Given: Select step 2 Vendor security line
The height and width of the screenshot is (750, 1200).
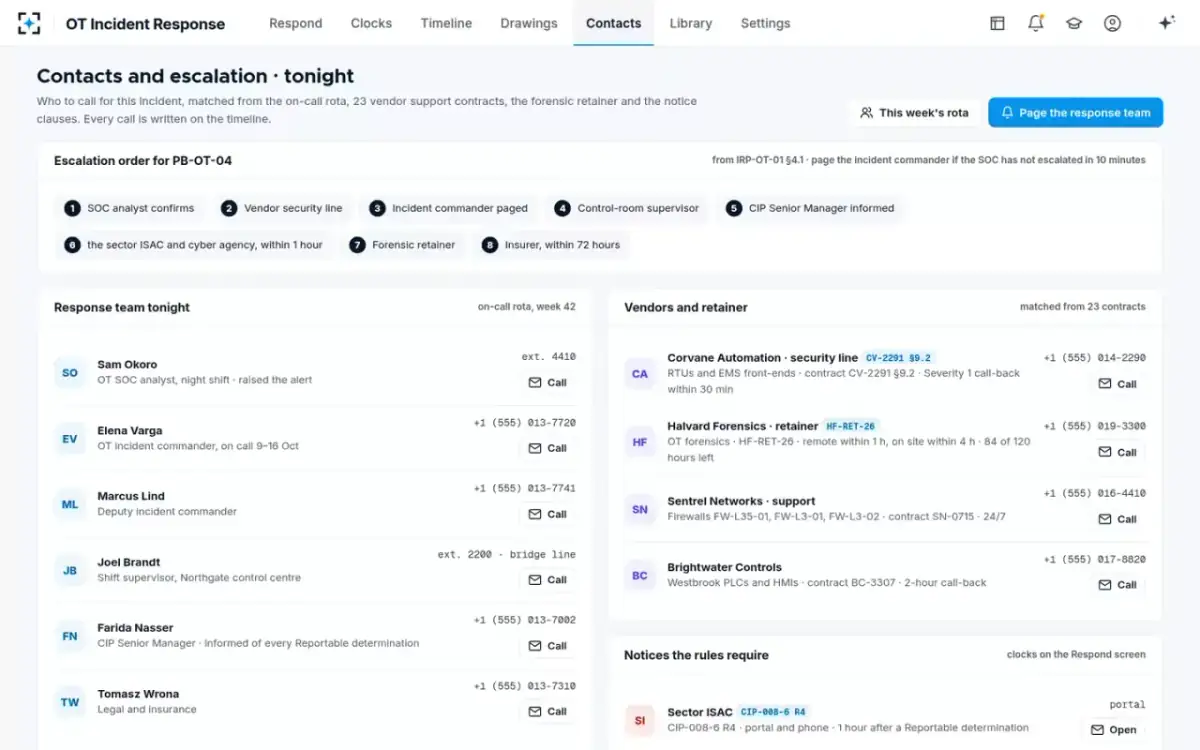Looking at the screenshot, I should click(282, 208).
